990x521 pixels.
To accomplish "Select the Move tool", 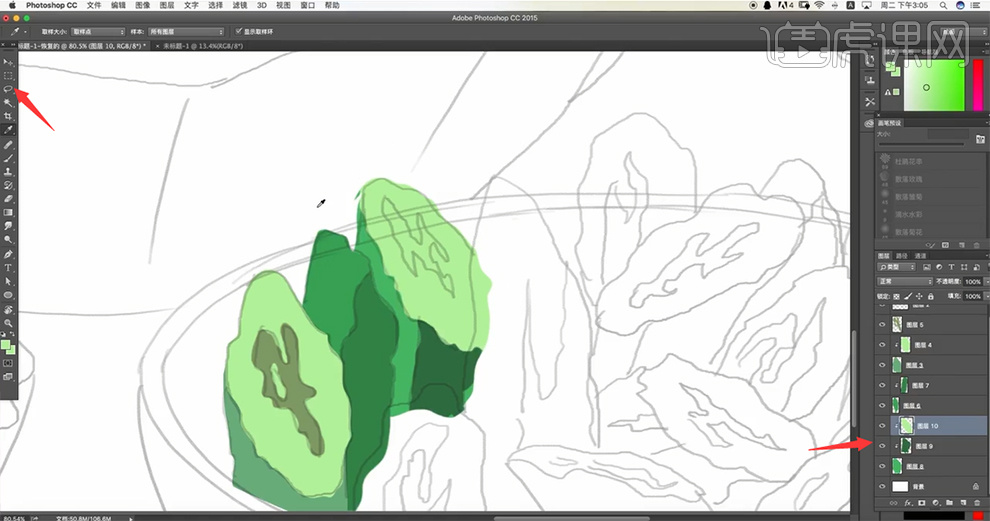I will click(x=8, y=62).
